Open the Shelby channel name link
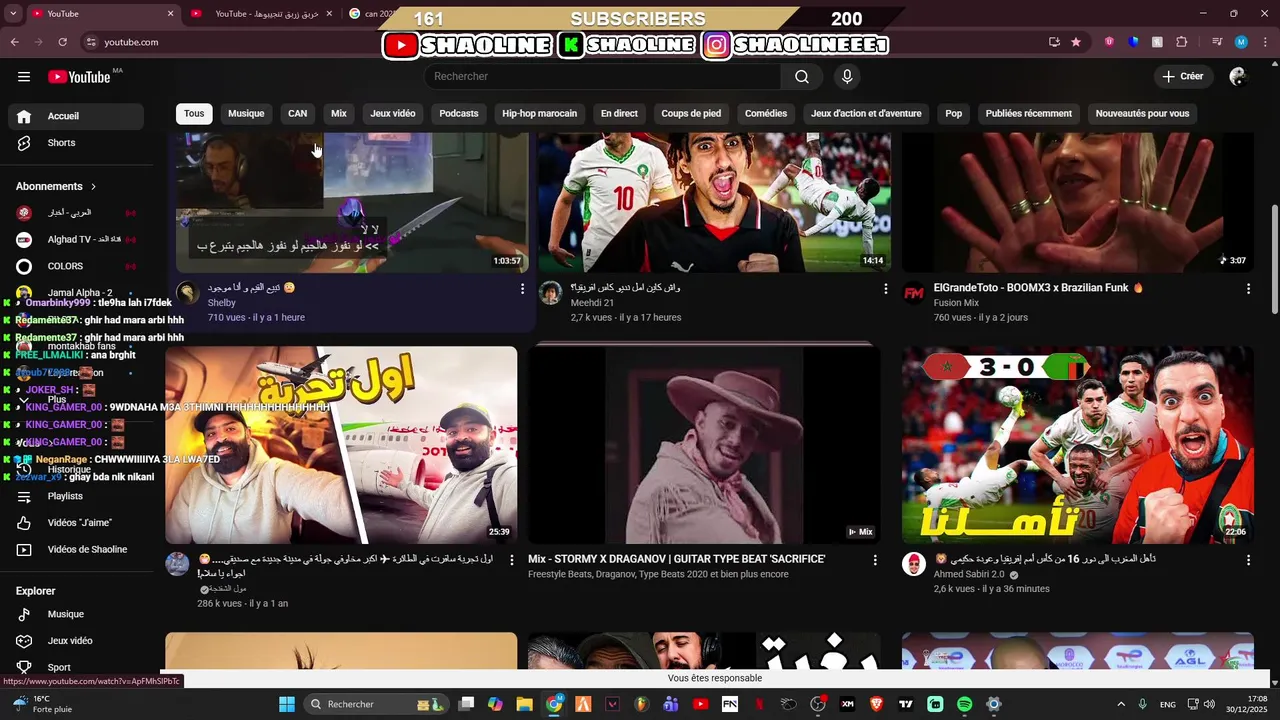 222,303
